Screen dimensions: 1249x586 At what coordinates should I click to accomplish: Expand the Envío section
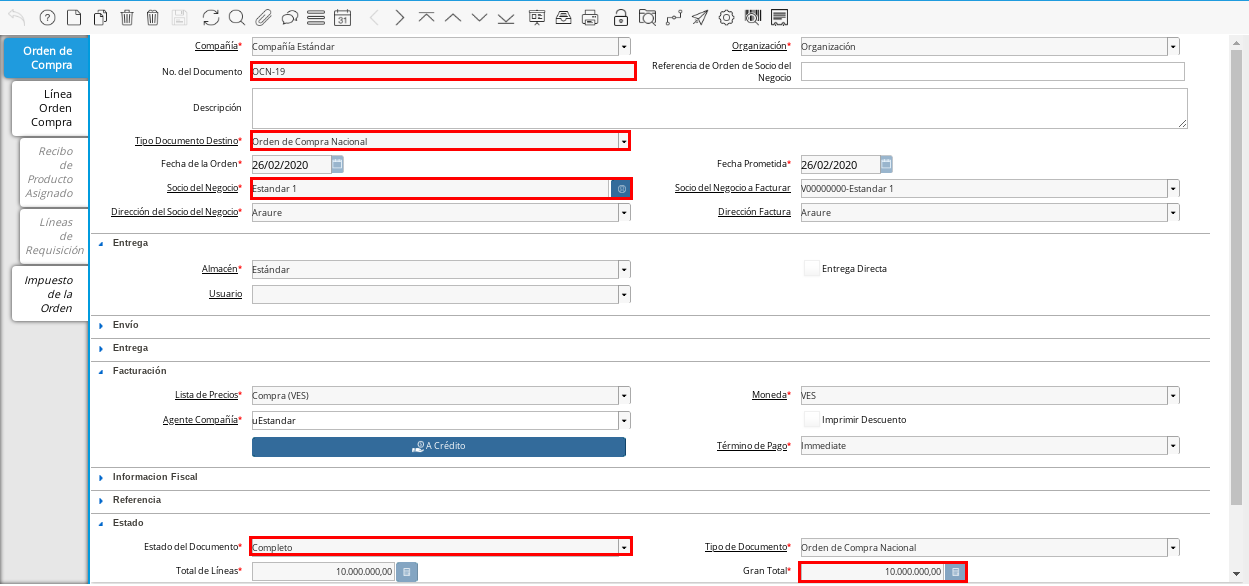125,325
